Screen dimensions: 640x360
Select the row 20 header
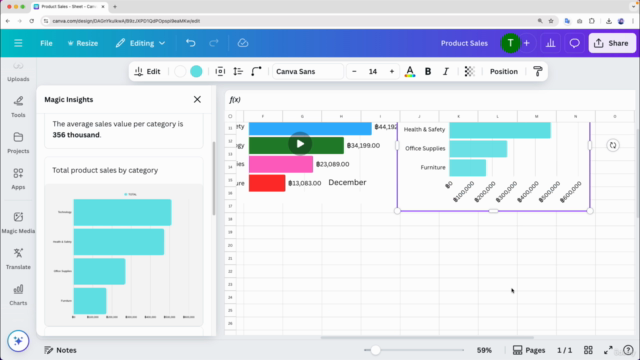coord(230,245)
